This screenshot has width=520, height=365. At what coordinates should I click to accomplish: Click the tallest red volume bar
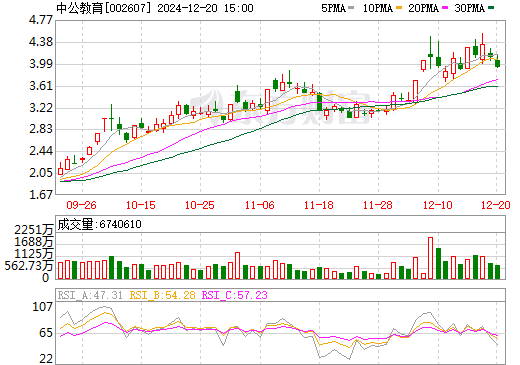(x=430, y=258)
